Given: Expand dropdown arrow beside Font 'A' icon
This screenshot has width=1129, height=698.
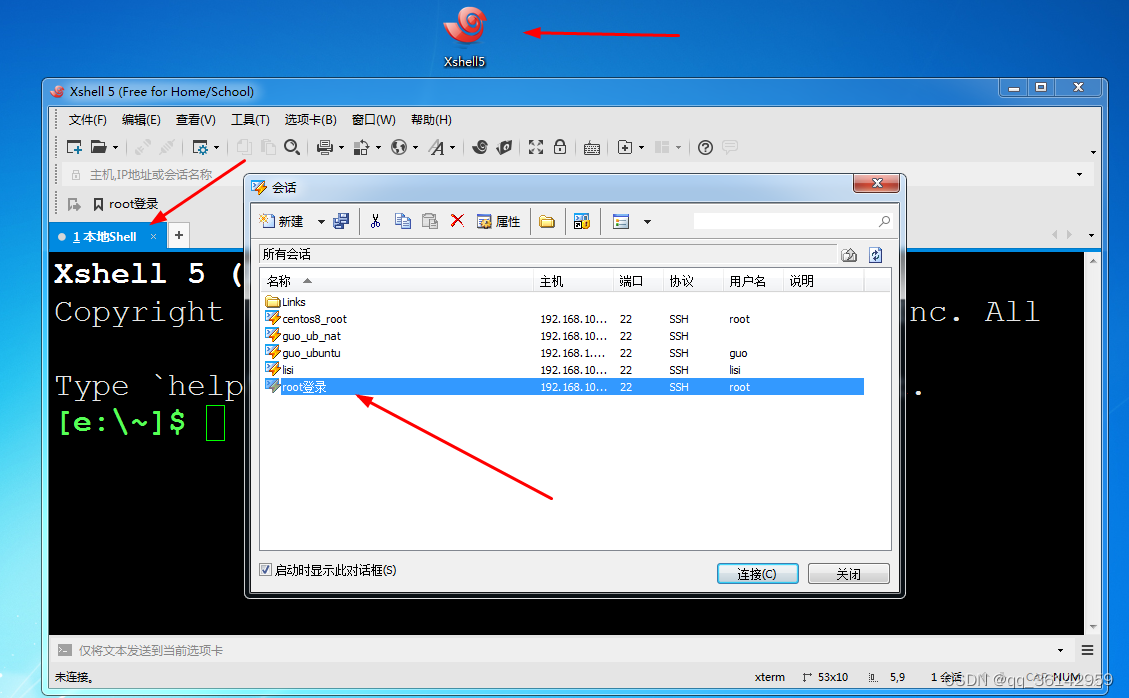Looking at the screenshot, I should 453,148.
